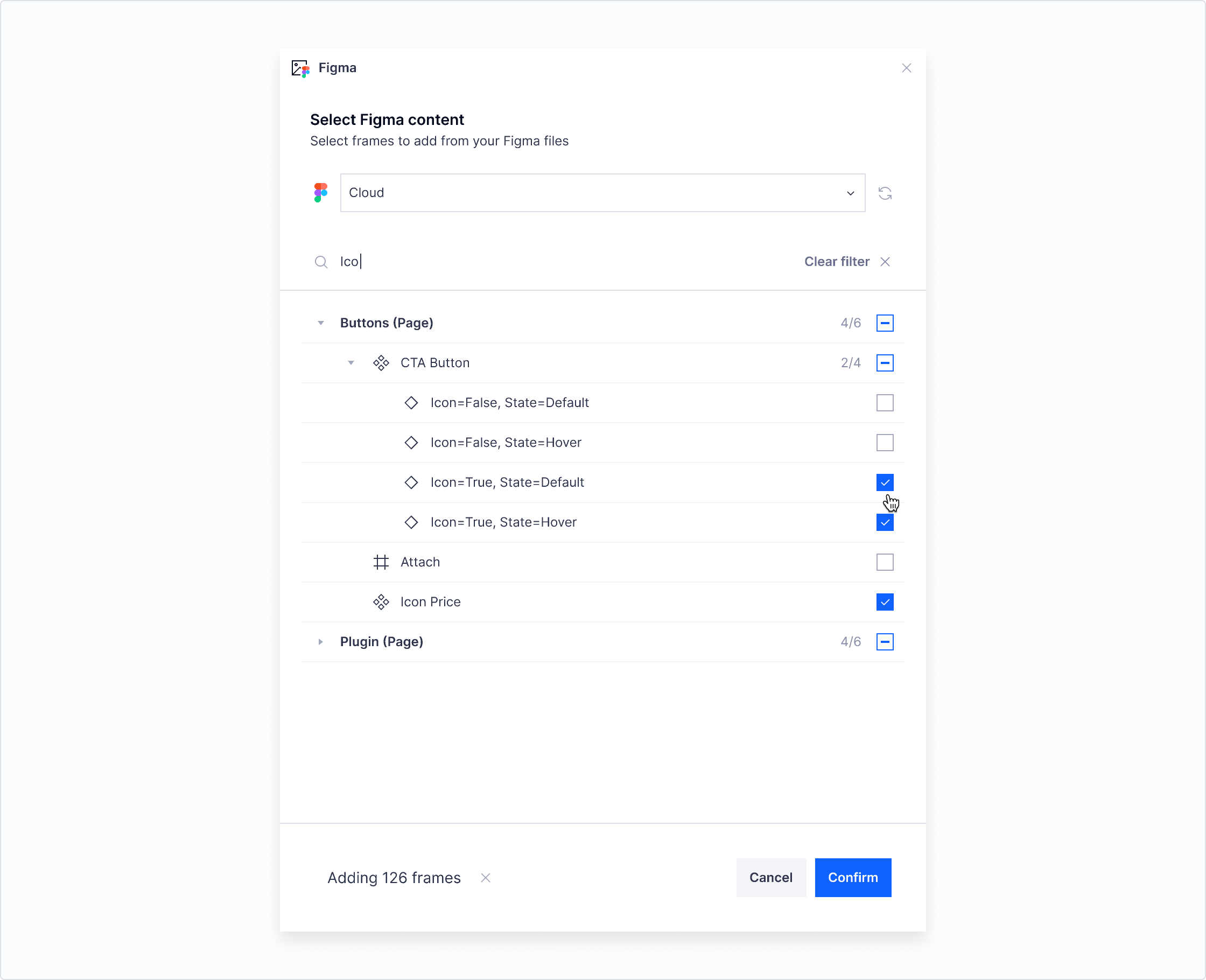Click the refresh/sync icon next to Cloud dropdown
This screenshot has width=1206, height=980.
[x=885, y=193]
